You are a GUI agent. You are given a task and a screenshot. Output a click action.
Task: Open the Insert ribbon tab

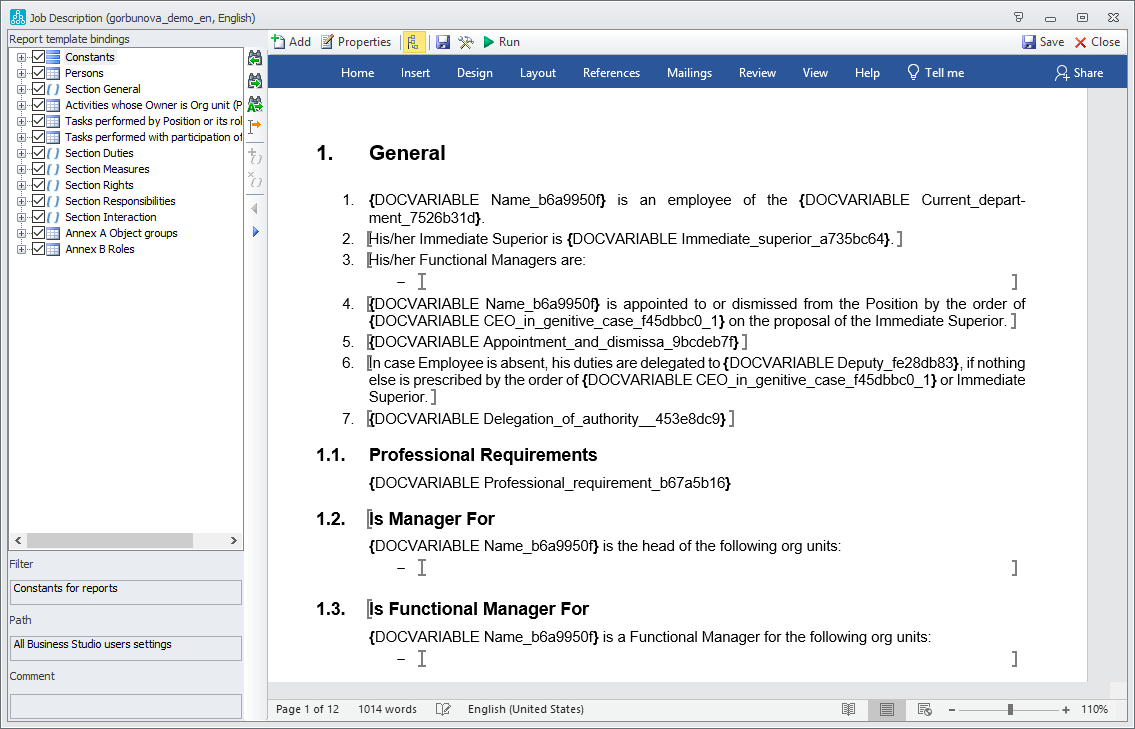[415, 72]
